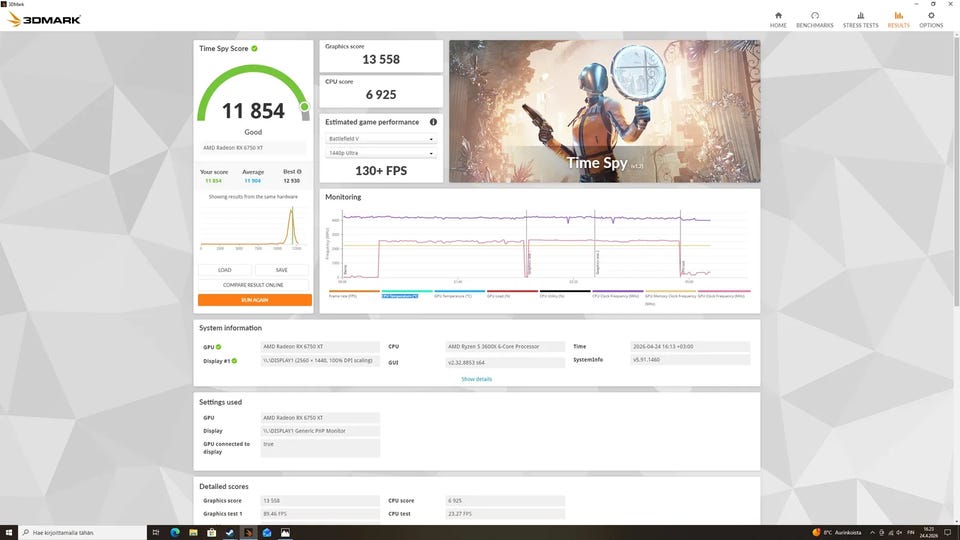Click the GPU Load red legend swatch

(x=512, y=291)
